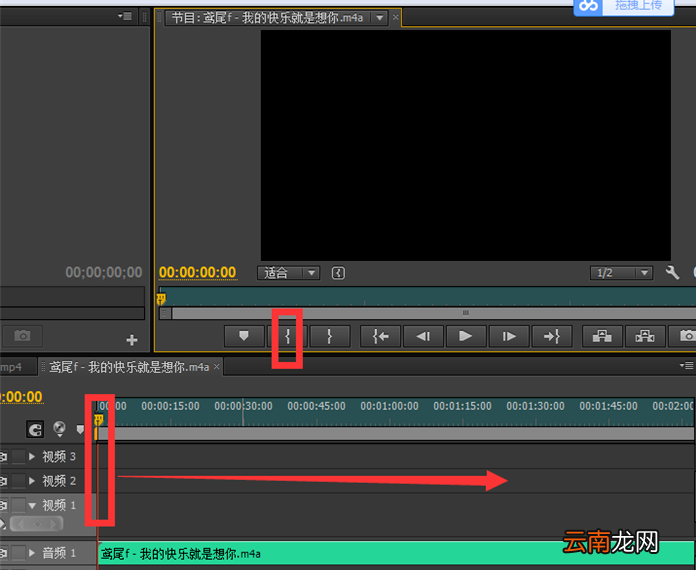Open the 适合 zoom level dropdown

[289, 273]
